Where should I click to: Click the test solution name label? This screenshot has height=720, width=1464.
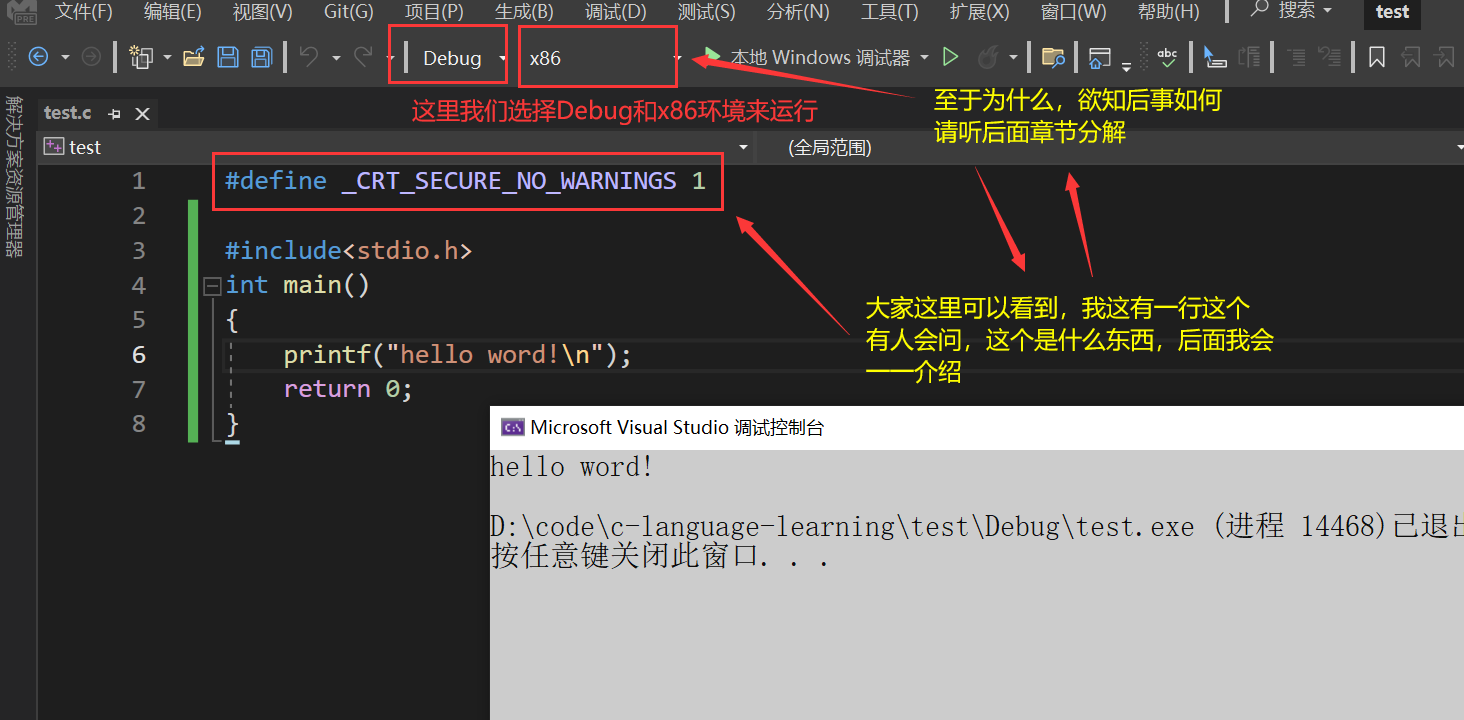click(x=1392, y=12)
